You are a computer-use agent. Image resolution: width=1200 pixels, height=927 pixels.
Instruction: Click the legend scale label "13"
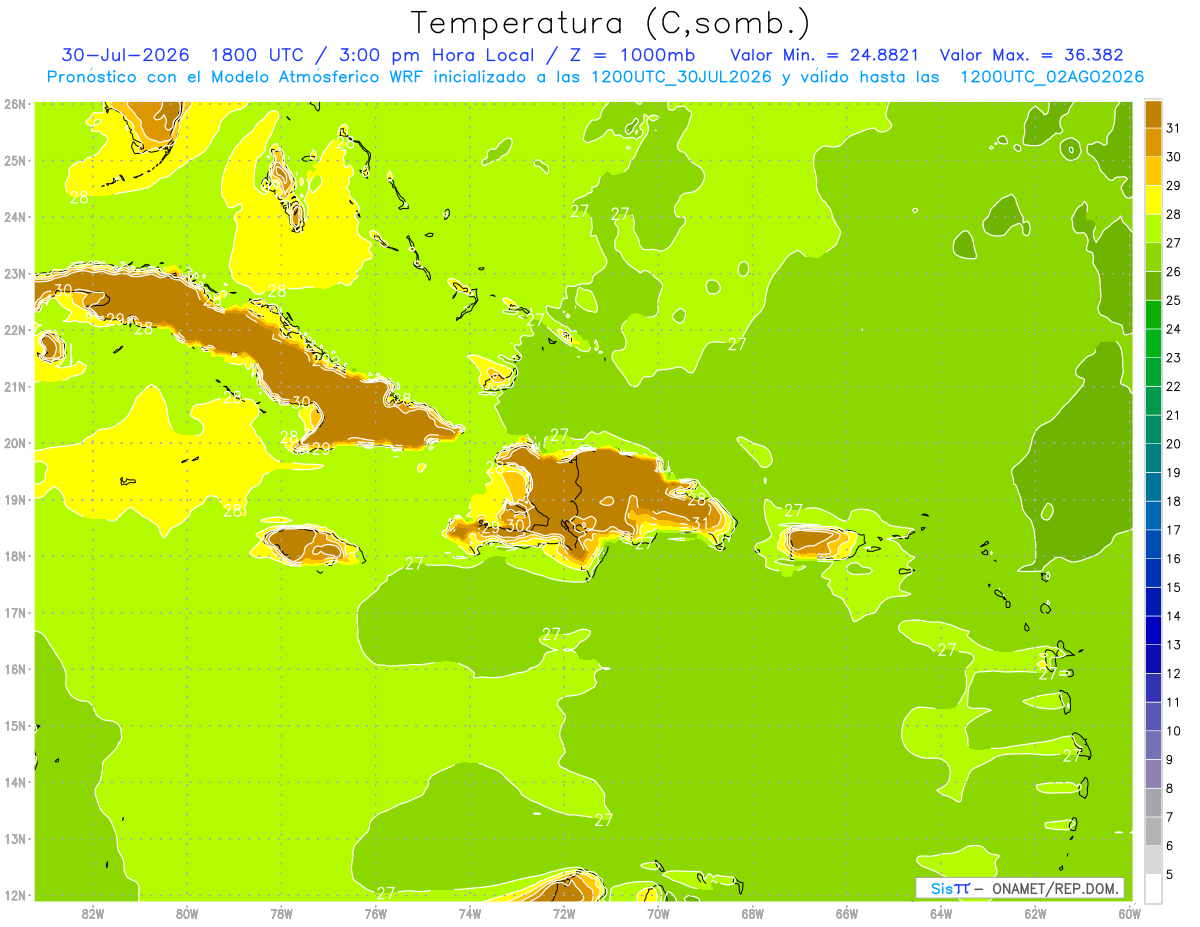click(x=1173, y=644)
